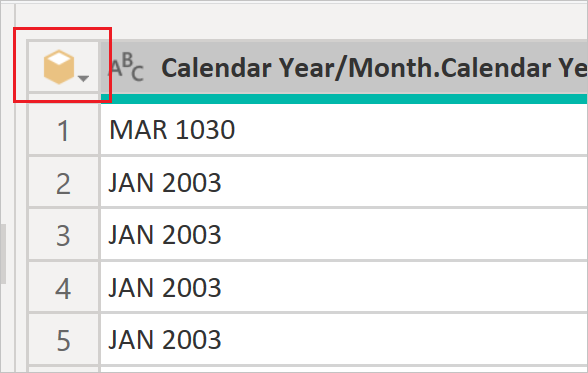Select row number 5
588x373 pixels.
[63, 340]
